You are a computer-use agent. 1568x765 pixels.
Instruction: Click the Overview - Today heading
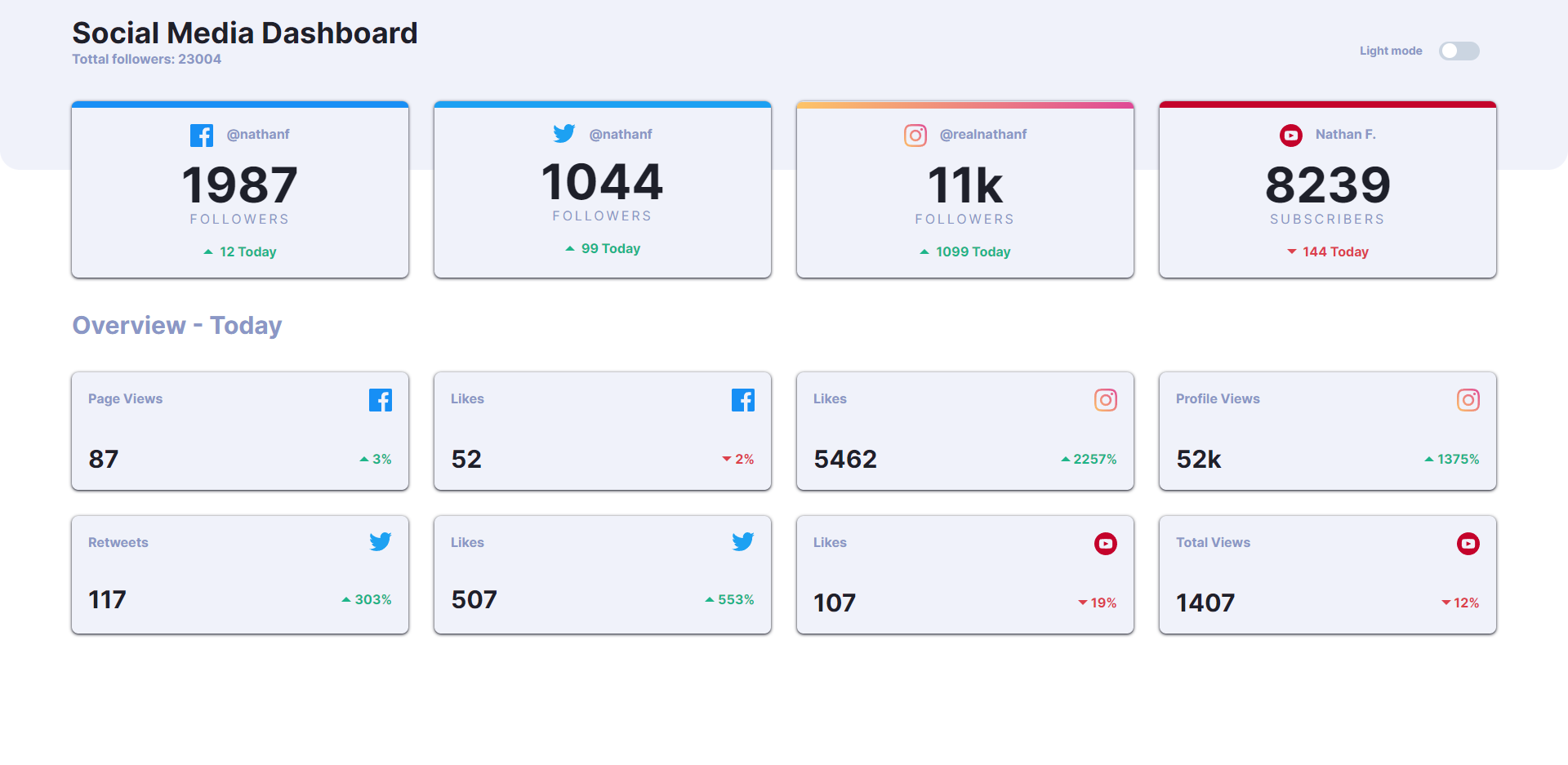(x=176, y=325)
